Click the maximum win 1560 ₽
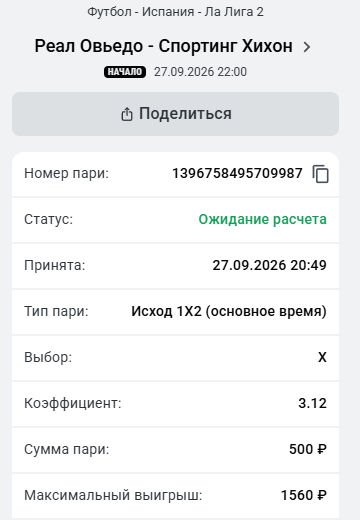360x520 pixels. (x=304, y=495)
